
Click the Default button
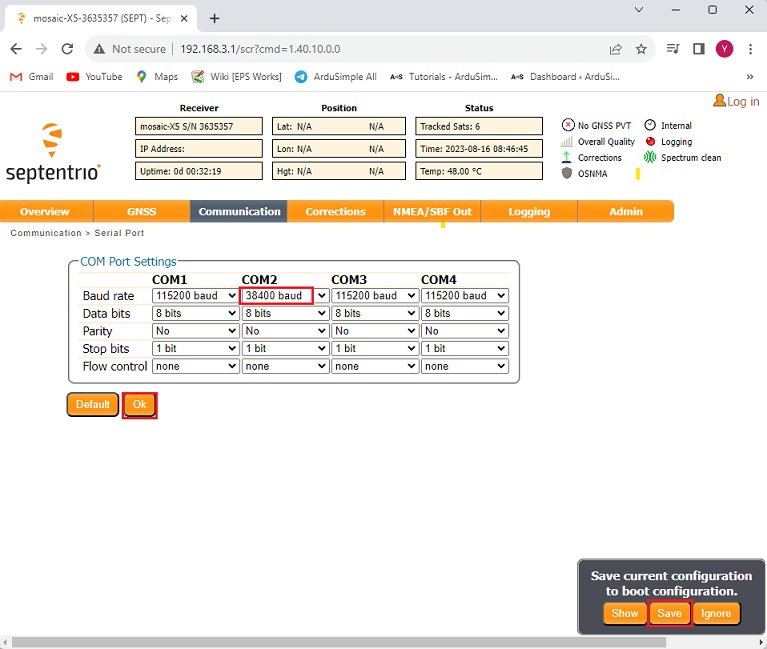[92, 405]
